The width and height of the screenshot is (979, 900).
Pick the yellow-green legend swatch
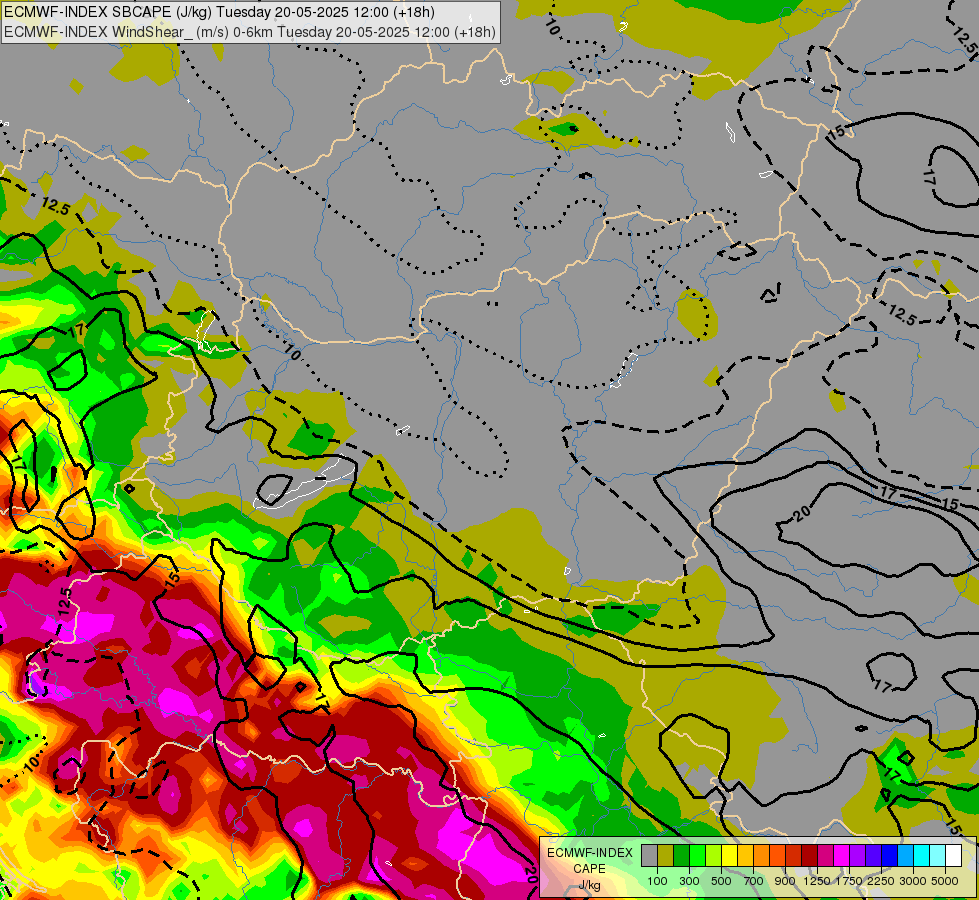714,856
